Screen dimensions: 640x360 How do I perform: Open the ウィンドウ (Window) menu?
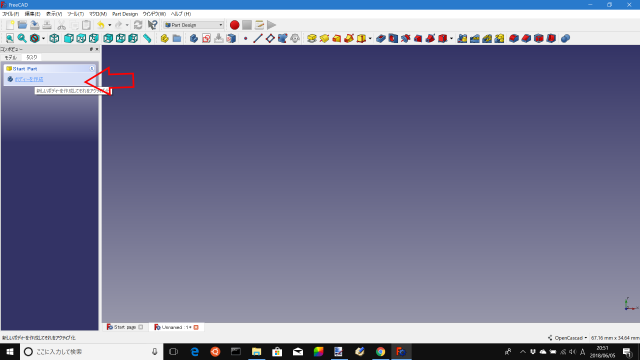pos(154,14)
